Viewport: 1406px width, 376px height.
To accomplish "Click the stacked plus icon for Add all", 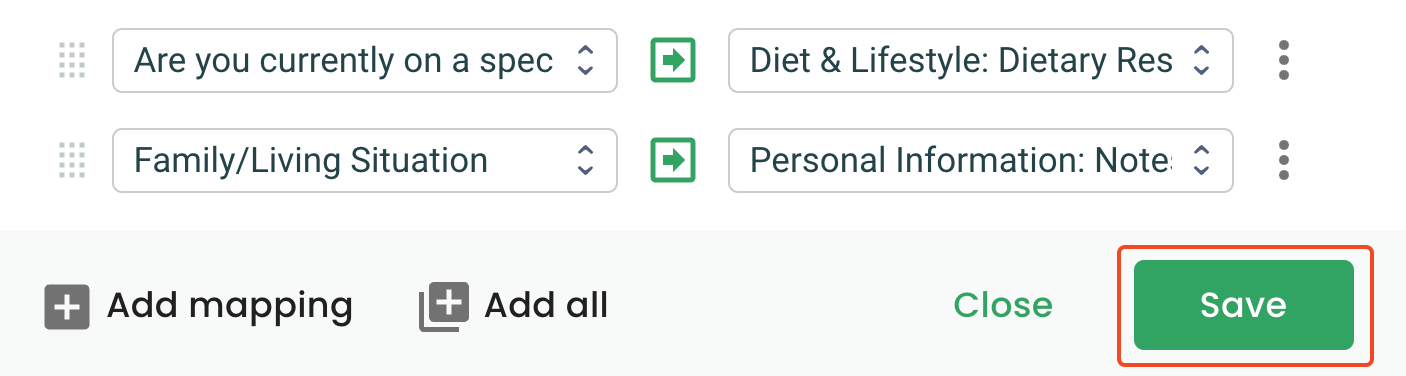I will (x=443, y=306).
